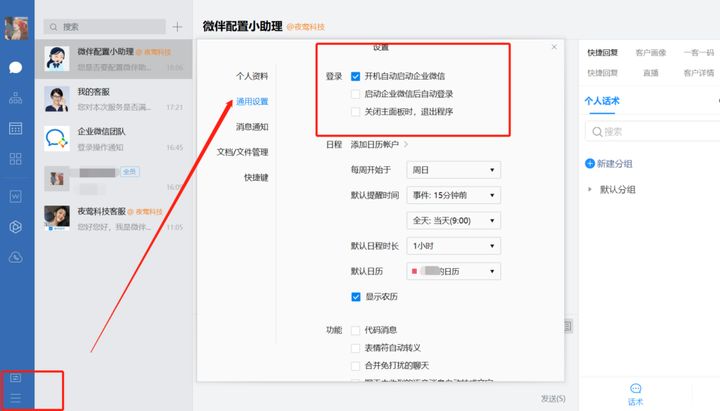Click the 个人话术 search input field
Viewport: 720px width, 411px height.
click(650, 131)
